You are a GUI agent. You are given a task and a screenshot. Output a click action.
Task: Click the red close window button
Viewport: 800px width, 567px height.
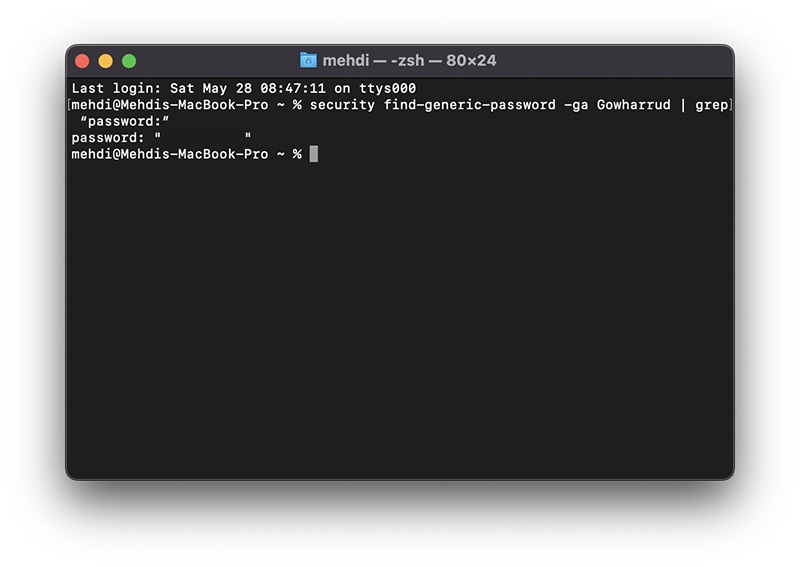point(82,61)
